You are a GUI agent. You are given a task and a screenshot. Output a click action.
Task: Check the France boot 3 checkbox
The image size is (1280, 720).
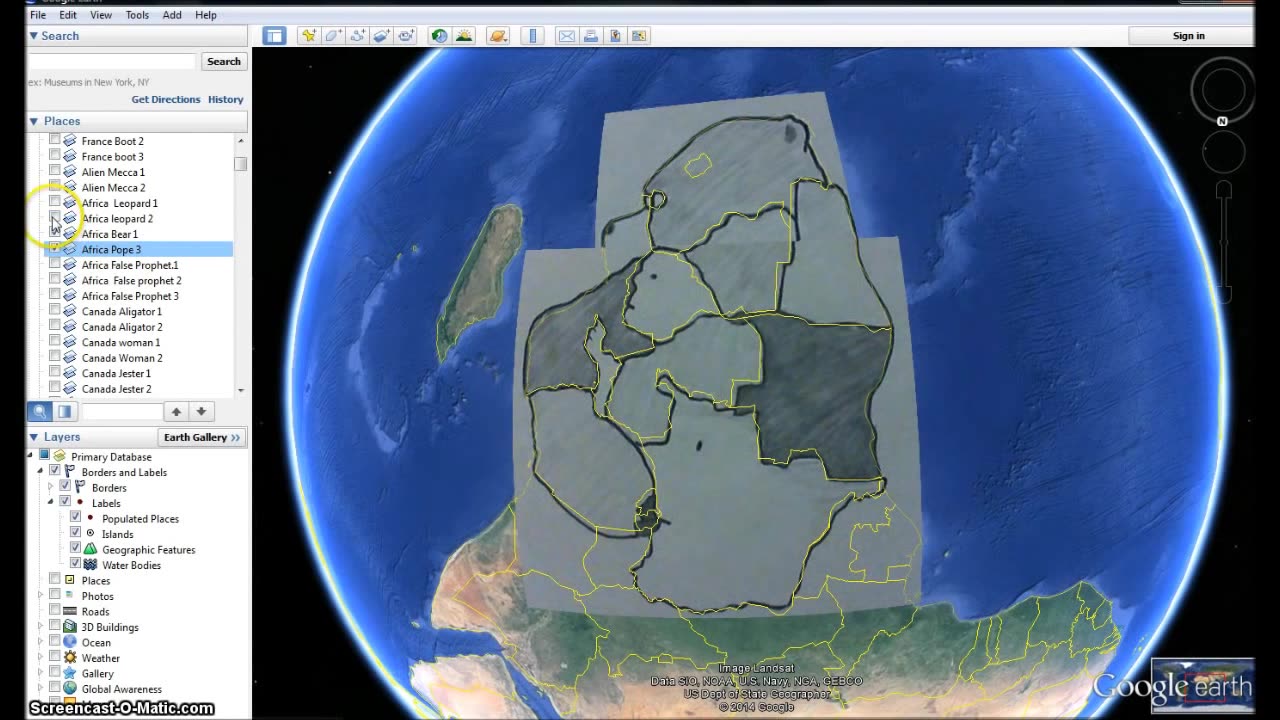point(55,156)
